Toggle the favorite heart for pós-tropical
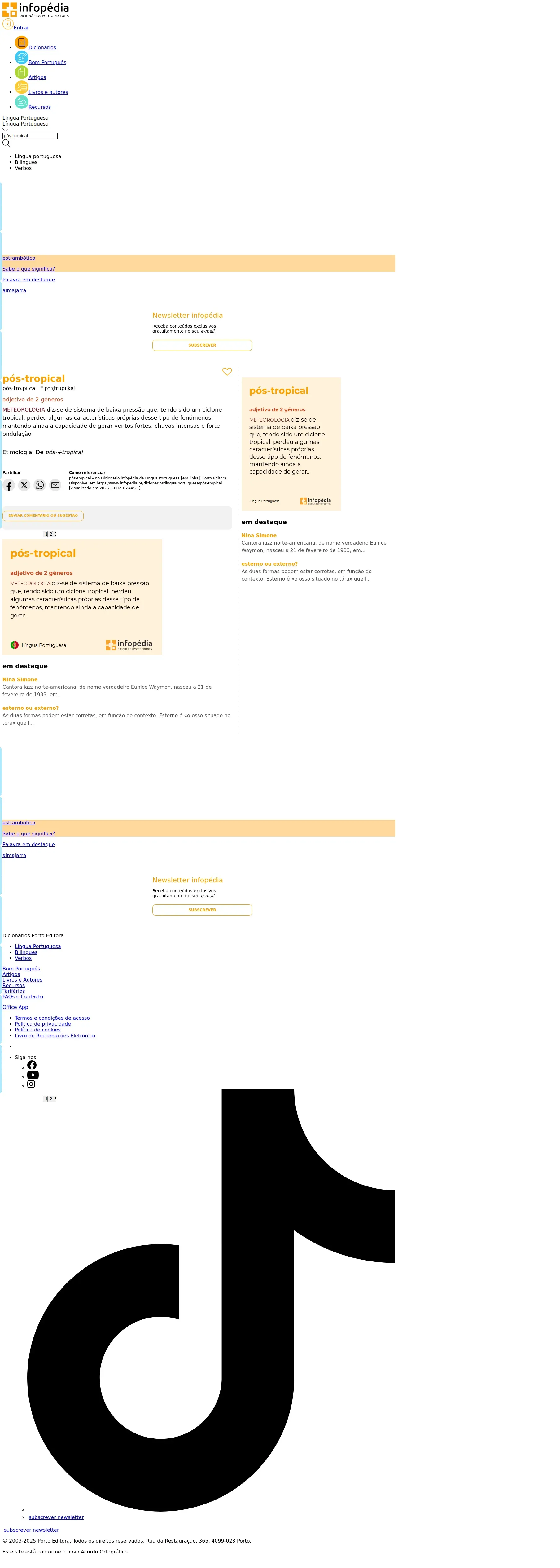Image resolution: width=560 pixels, height=1568 pixels. pyautogui.click(x=227, y=372)
